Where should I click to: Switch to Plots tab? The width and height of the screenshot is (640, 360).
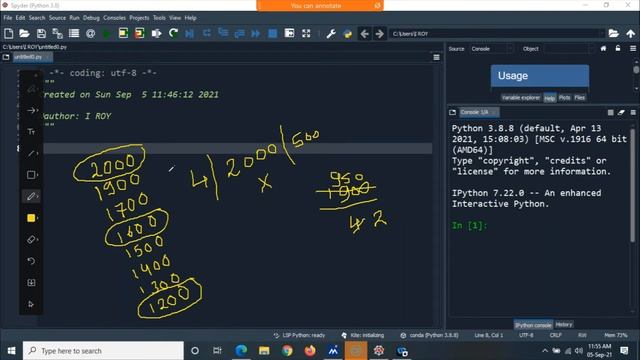(564, 98)
